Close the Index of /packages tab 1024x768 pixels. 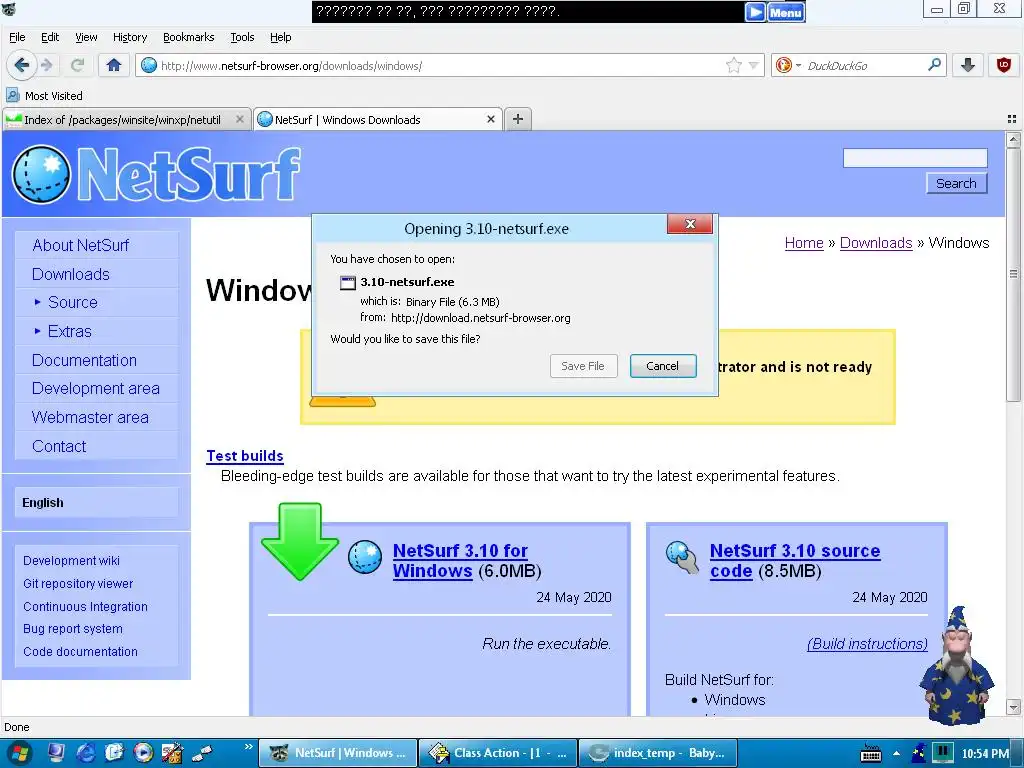click(240, 120)
